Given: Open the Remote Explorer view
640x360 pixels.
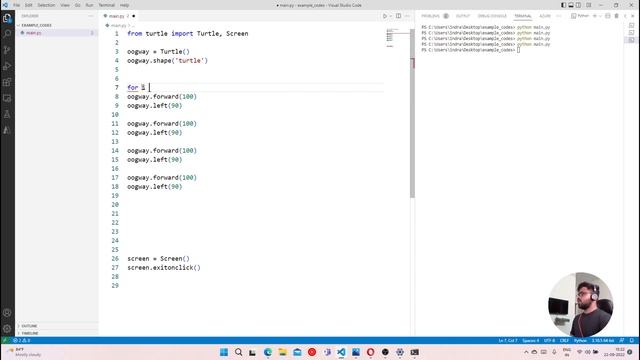Looking at the screenshot, I should click(x=7, y=98).
